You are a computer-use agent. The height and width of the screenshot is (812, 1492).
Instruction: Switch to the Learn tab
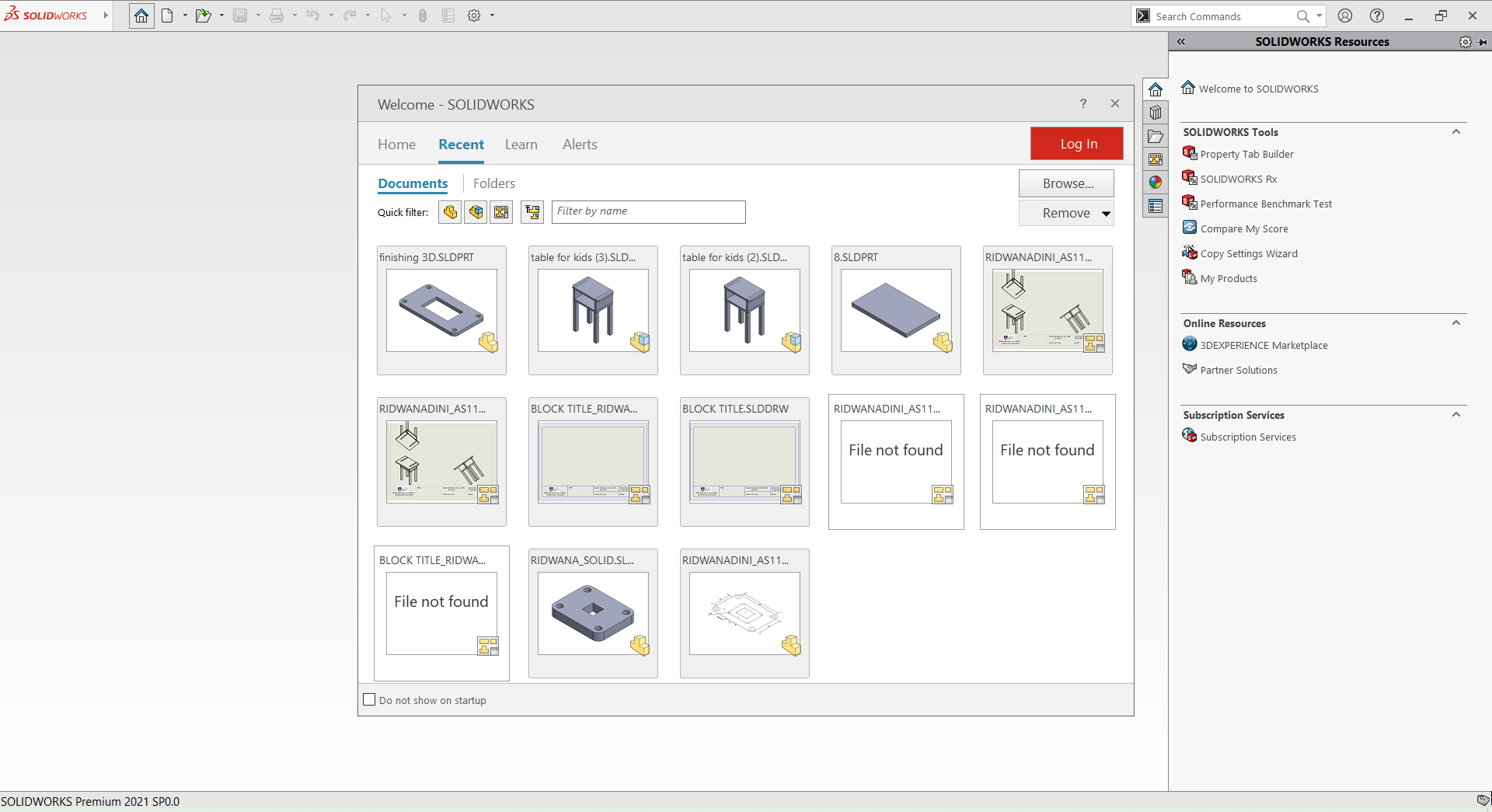pyautogui.click(x=521, y=145)
